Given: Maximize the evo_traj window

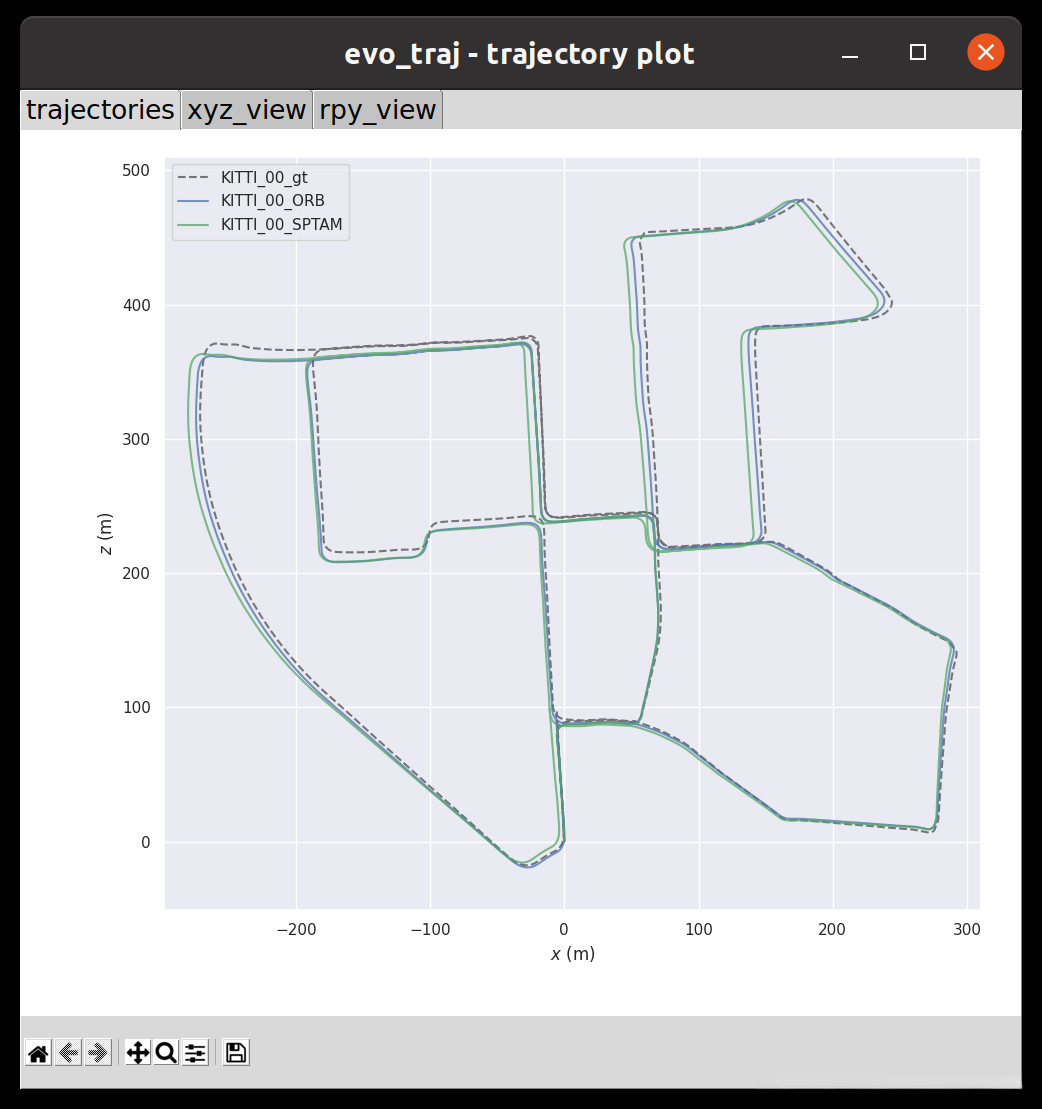Looking at the screenshot, I should pos(918,52).
